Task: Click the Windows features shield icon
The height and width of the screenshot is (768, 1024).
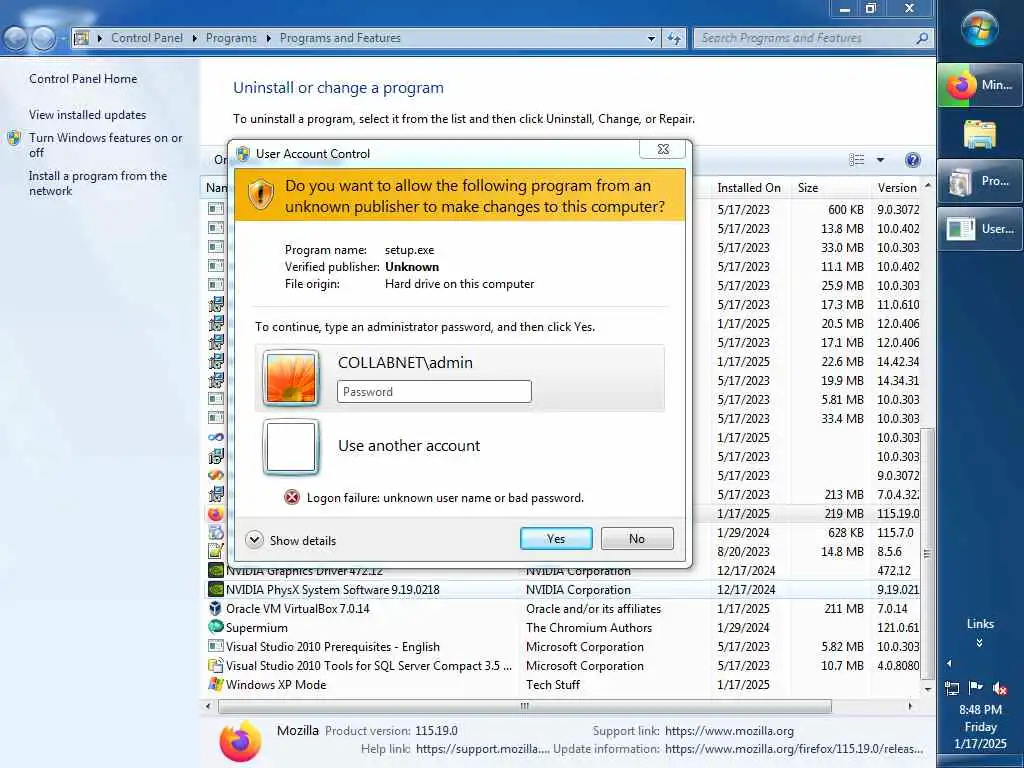Action: pos(14,138)
